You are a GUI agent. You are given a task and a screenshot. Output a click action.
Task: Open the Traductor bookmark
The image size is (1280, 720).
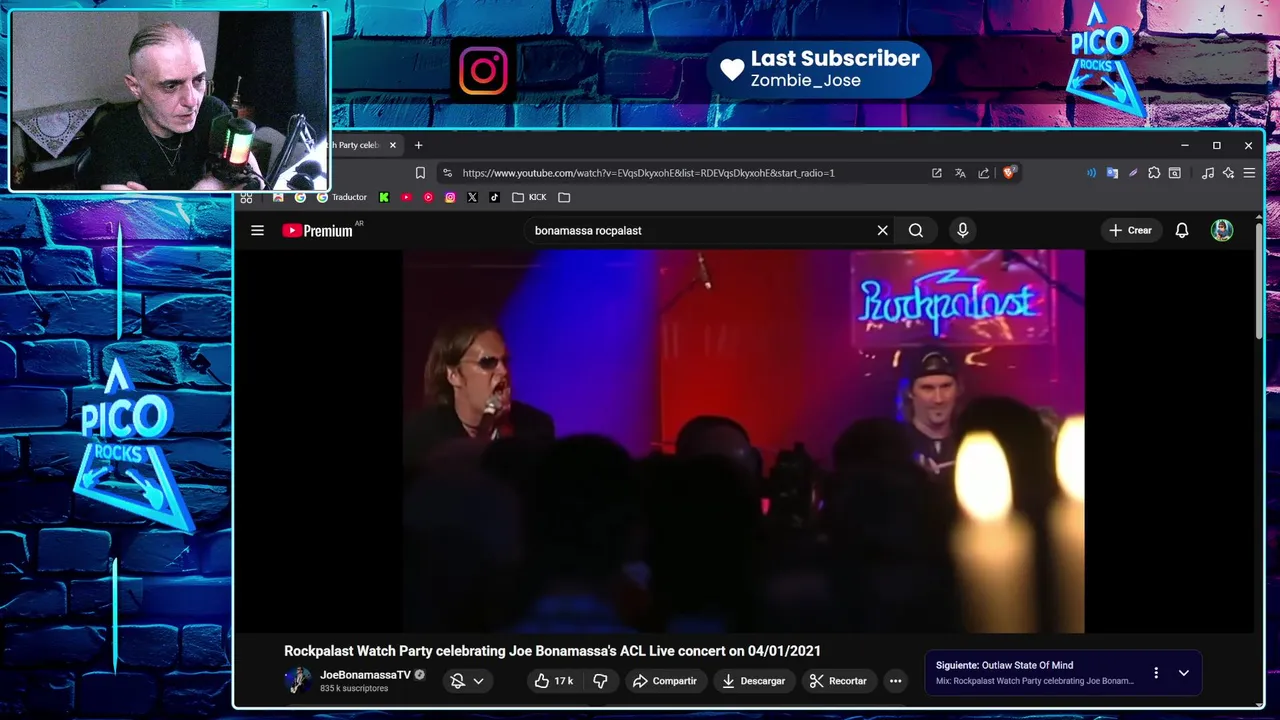pyautogui.click(x=342, y=197)
